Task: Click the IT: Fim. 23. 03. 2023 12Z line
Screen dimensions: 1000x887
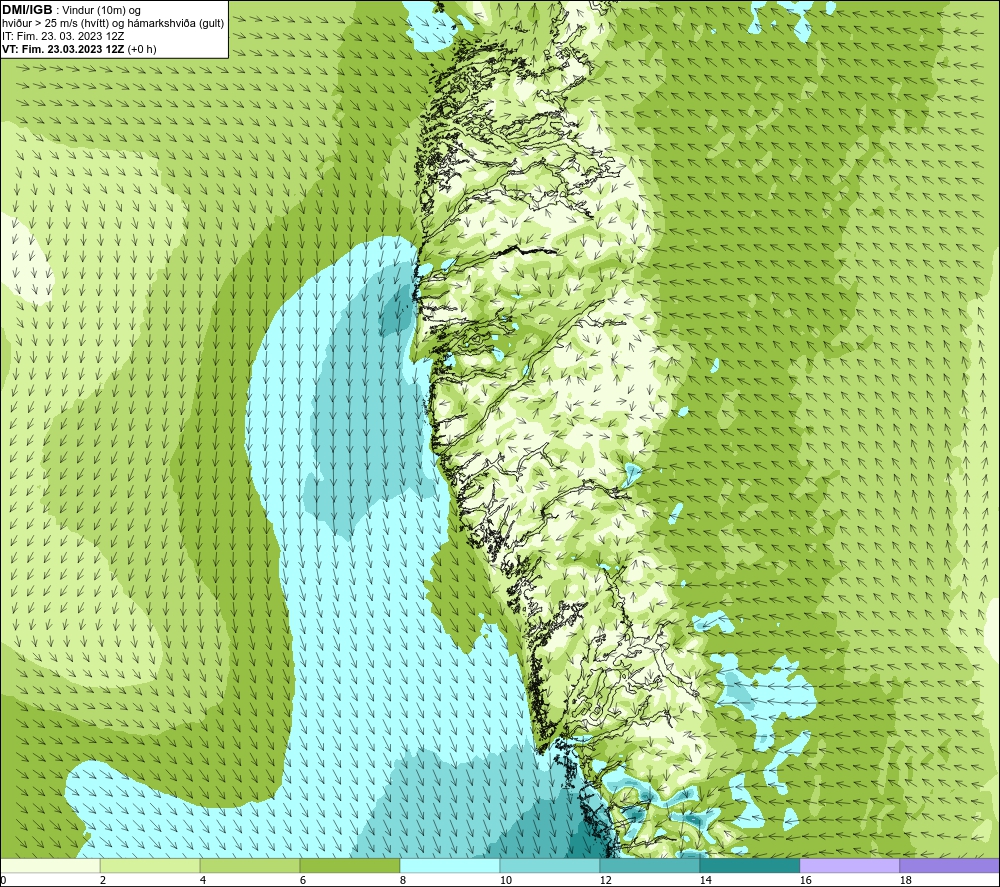Action: [63, 36]
